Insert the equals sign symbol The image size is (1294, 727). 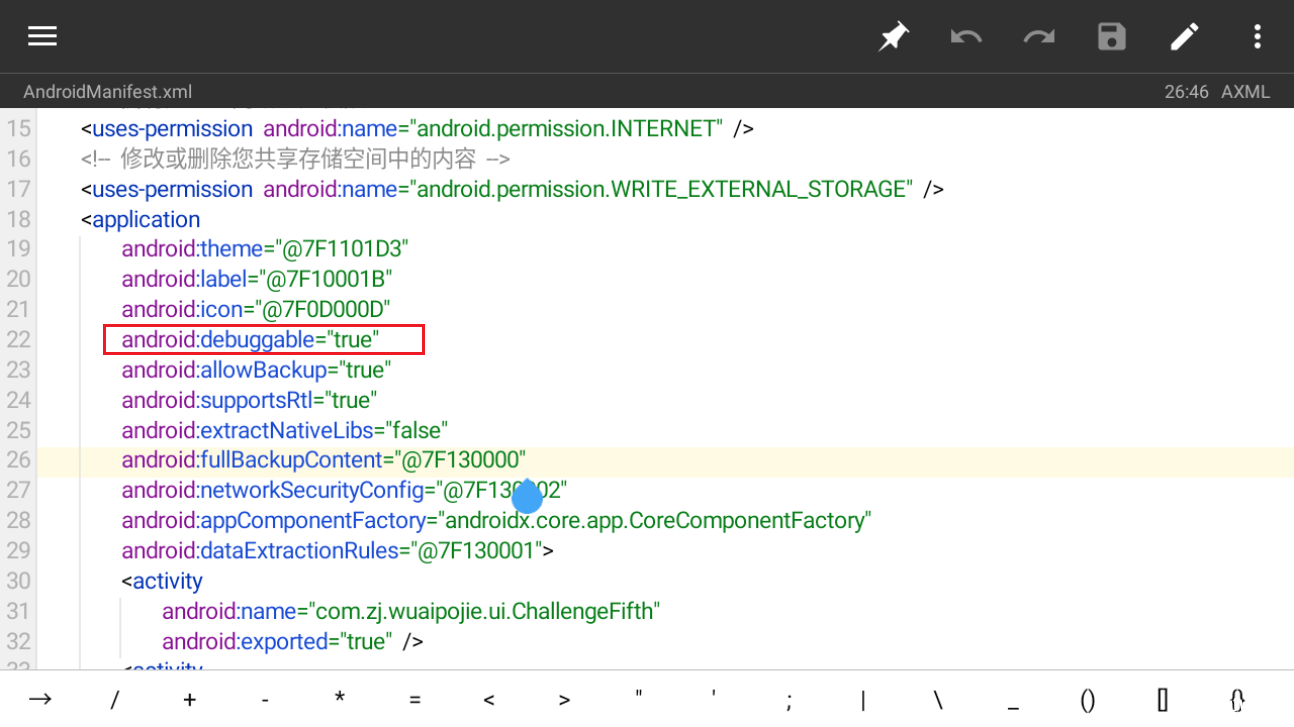(x=415, y=700)
